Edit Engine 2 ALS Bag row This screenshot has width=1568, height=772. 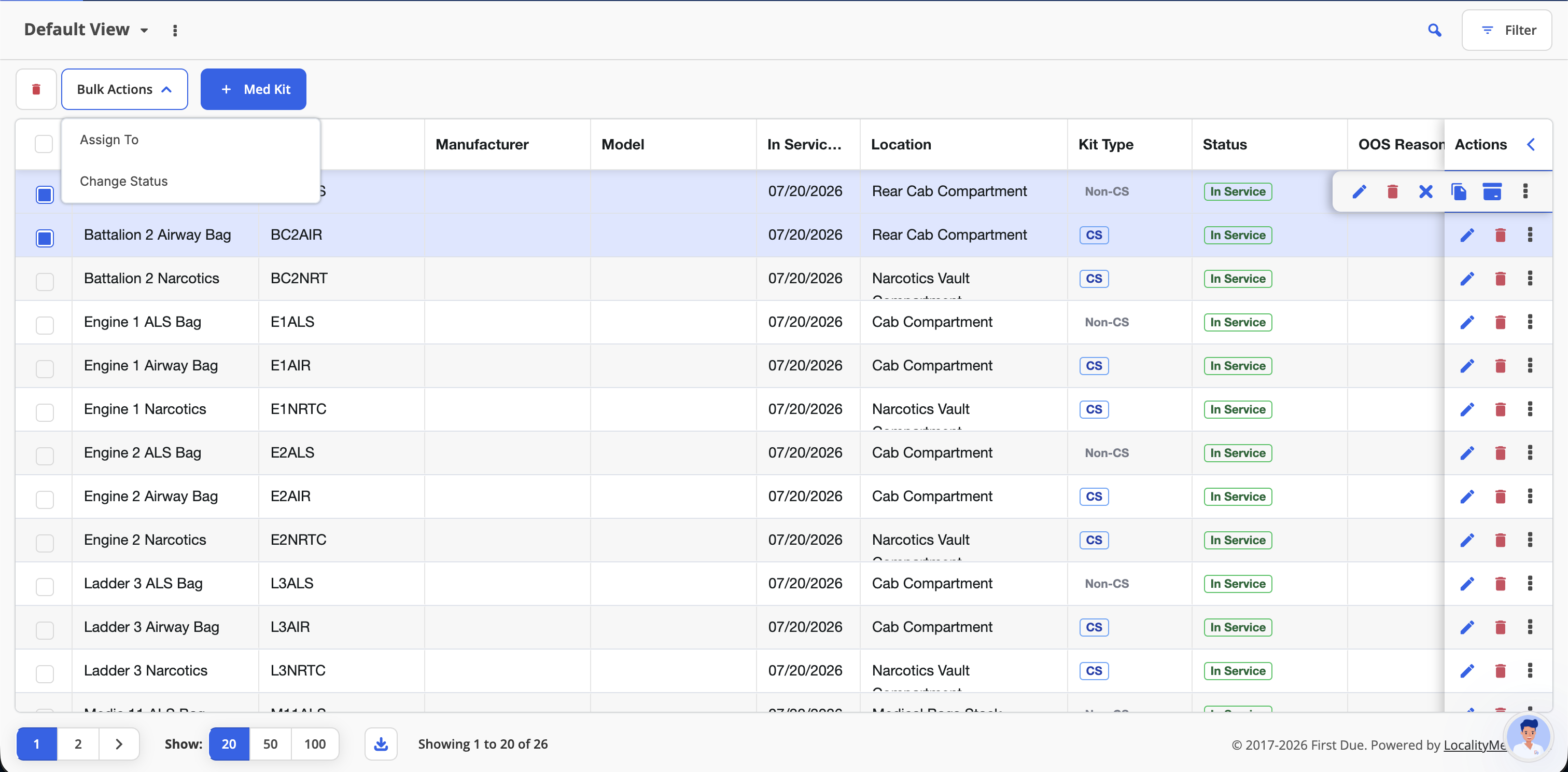pos(1467,453)
